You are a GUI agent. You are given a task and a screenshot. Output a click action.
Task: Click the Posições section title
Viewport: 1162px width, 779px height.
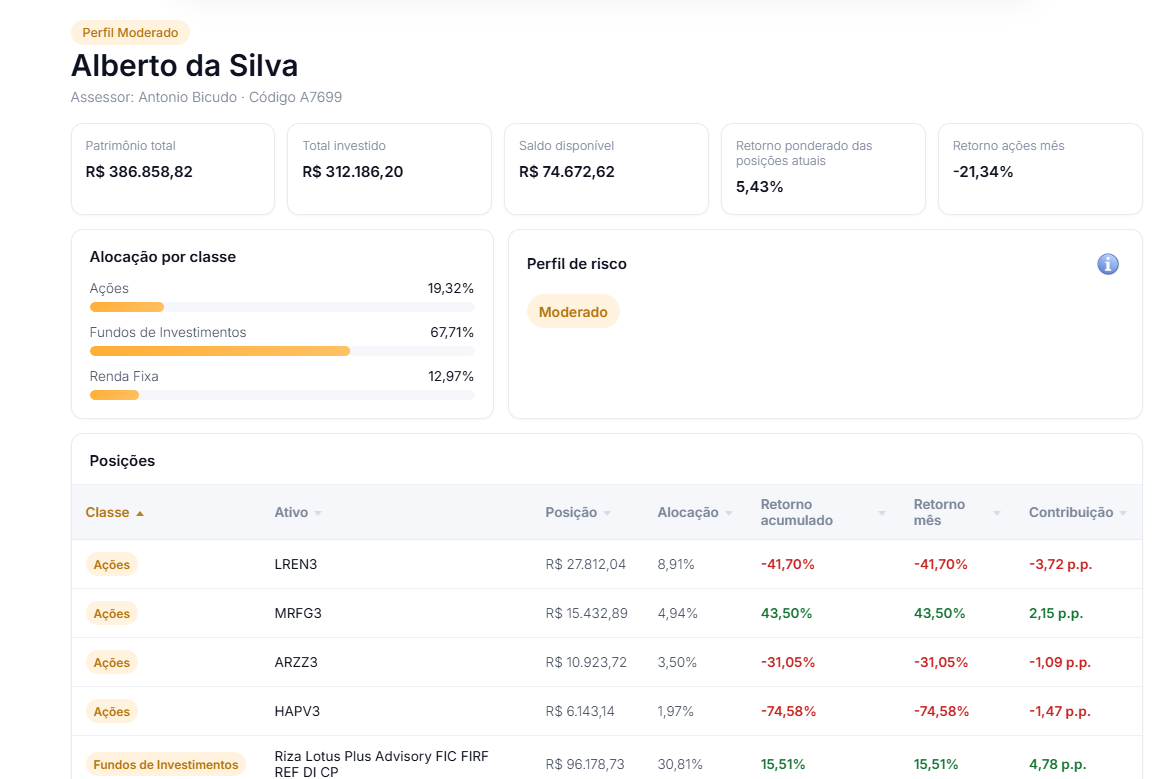(122, 460)
